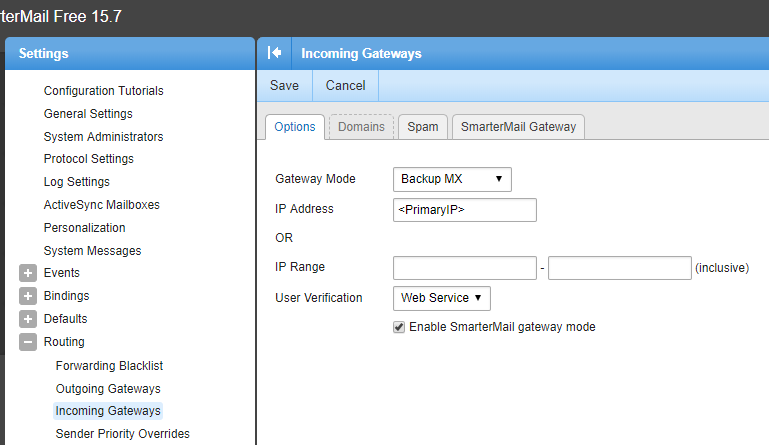
Task: Expand the Defaults tree node
Action: 28,319
